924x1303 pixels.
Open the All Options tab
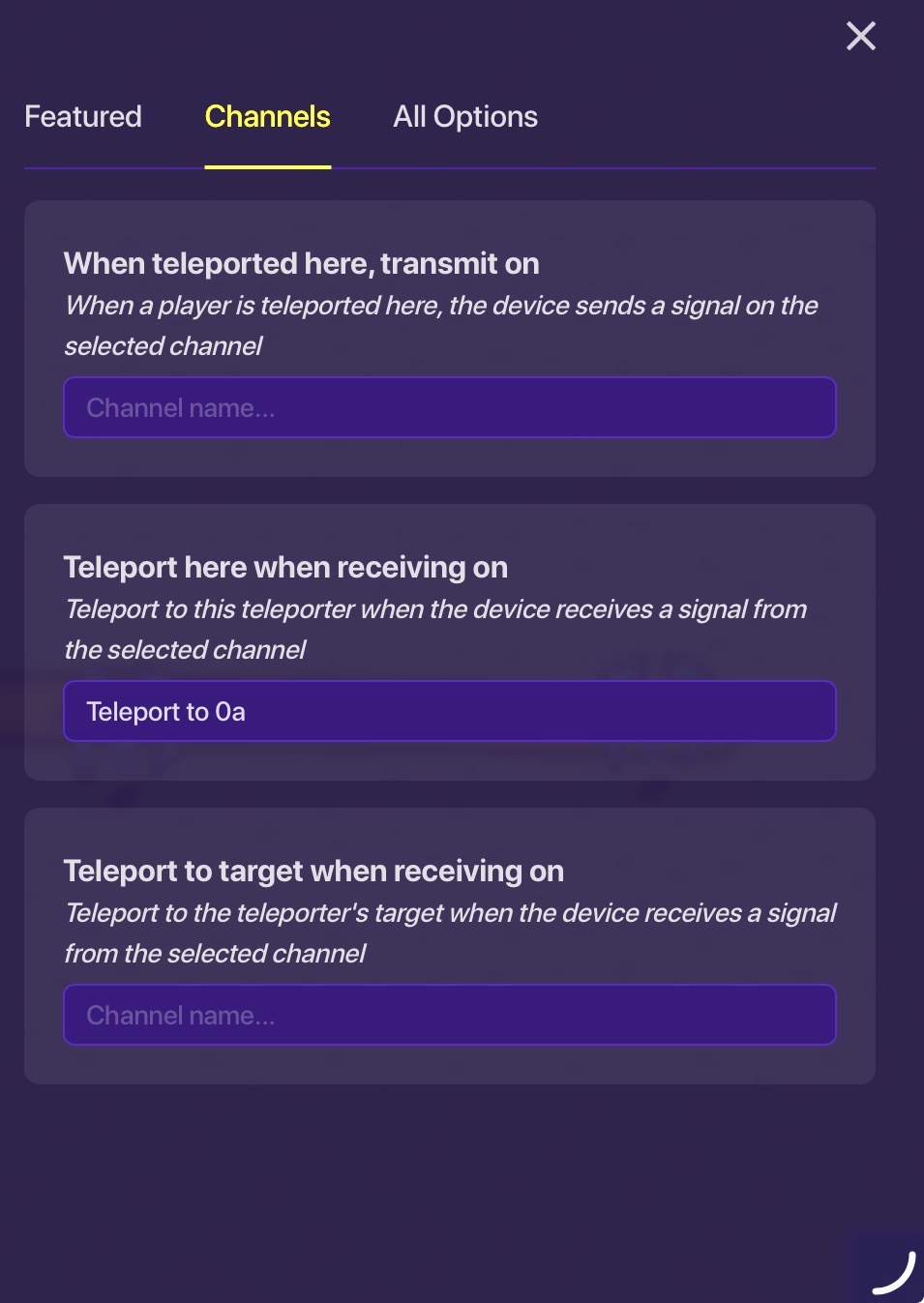465,117
